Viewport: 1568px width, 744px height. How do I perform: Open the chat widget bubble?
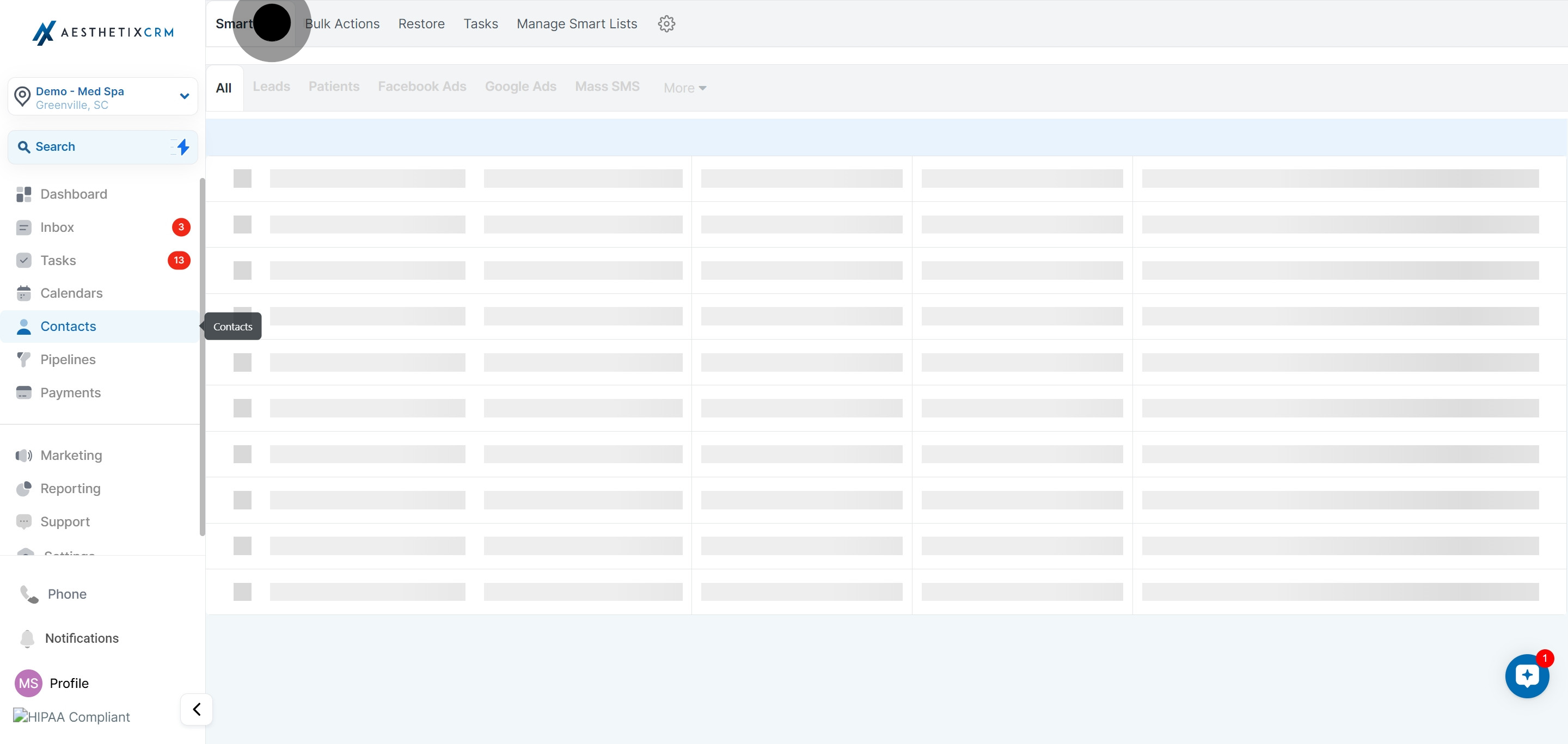(1527, 676)
